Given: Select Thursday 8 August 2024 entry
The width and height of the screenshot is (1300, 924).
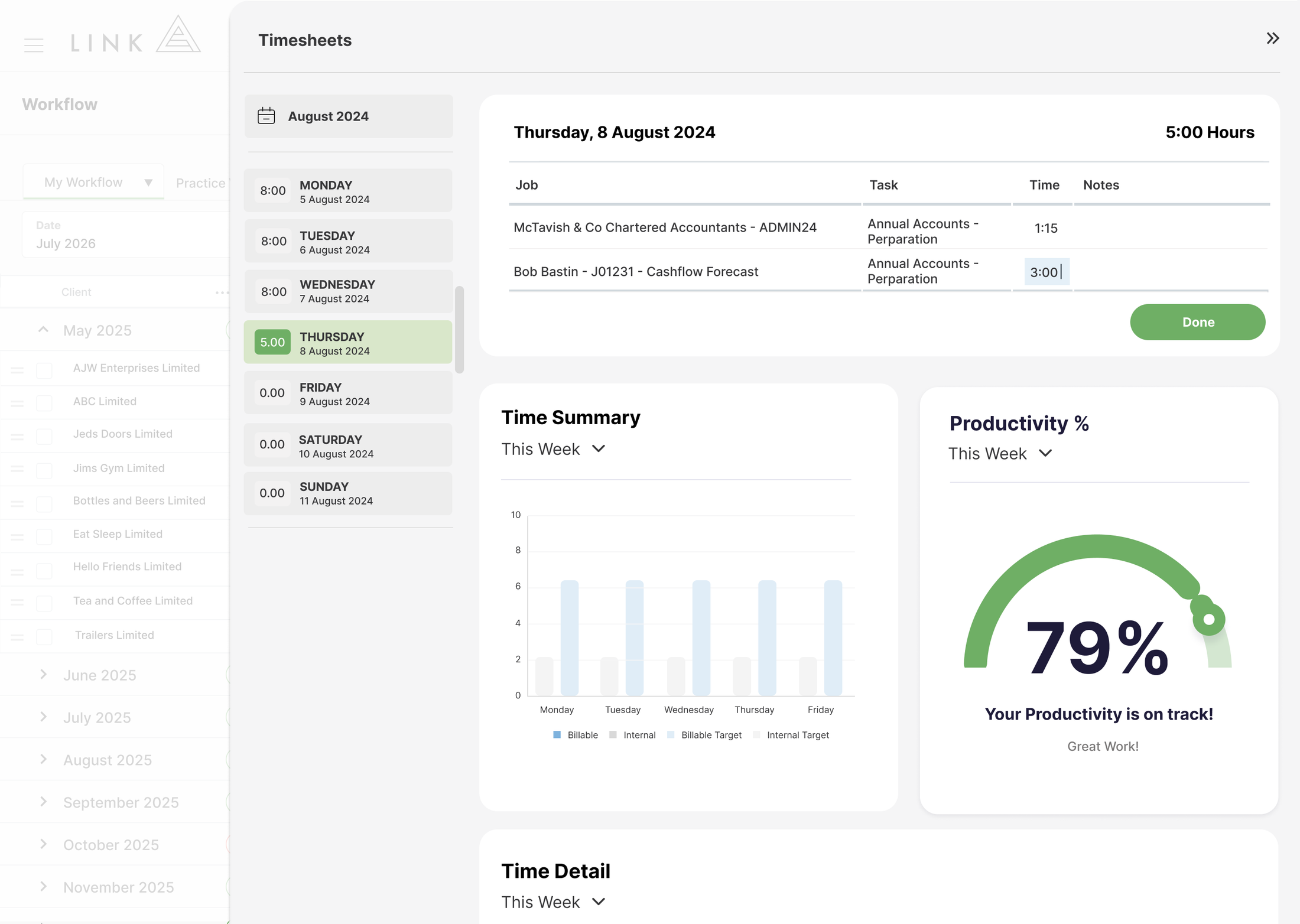Looking at the screenshot, I should (348, 342).
